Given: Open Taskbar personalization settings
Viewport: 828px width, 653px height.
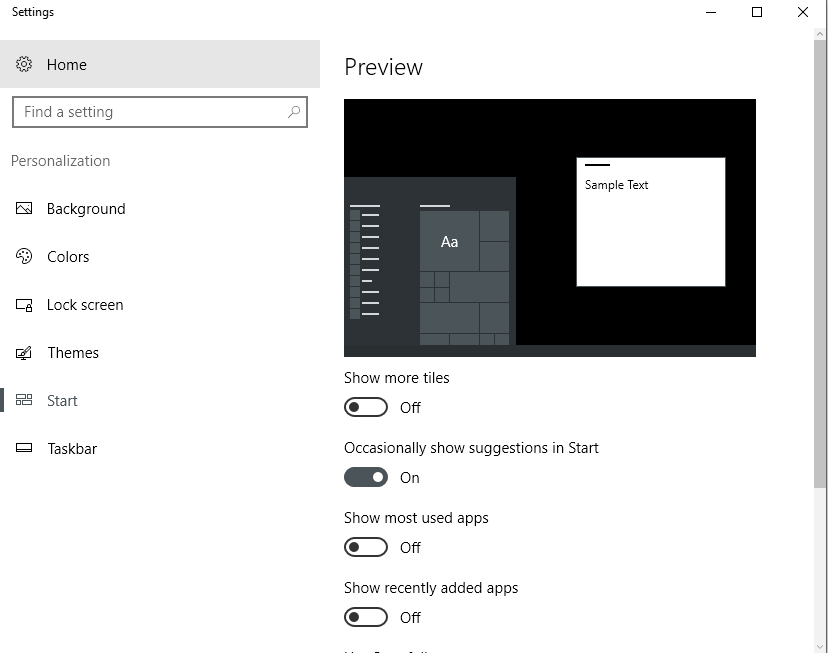Looking at the screenshot, I should point(72,449).
